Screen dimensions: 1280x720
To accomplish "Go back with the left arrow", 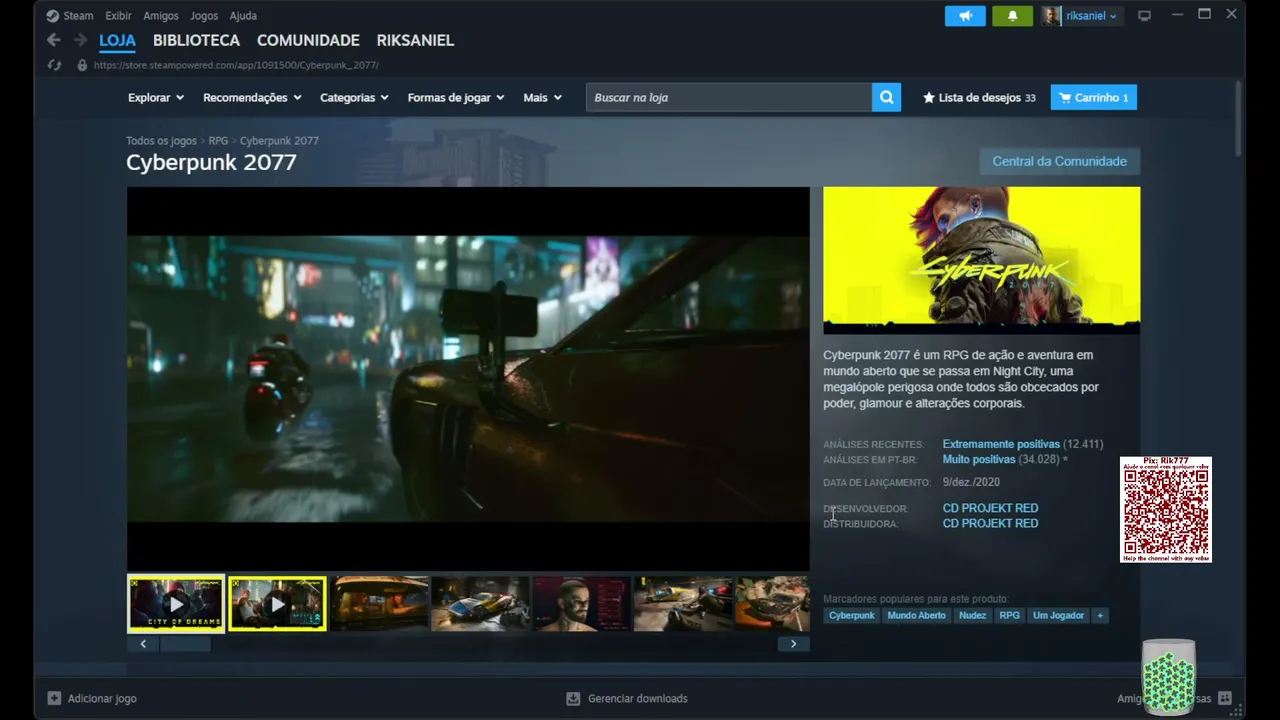I will pos(54,40).
